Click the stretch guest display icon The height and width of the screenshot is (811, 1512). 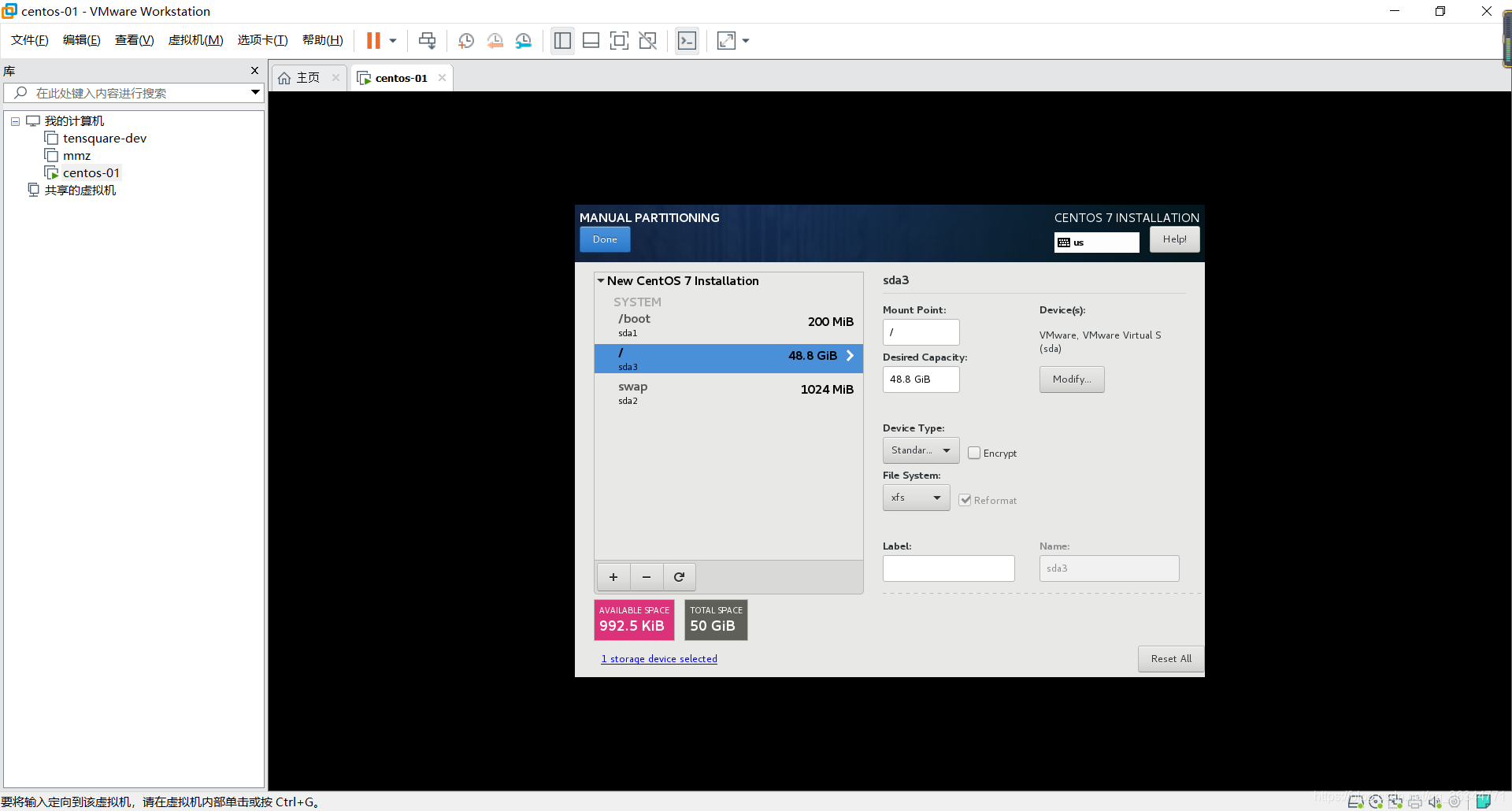pos(726,40)
